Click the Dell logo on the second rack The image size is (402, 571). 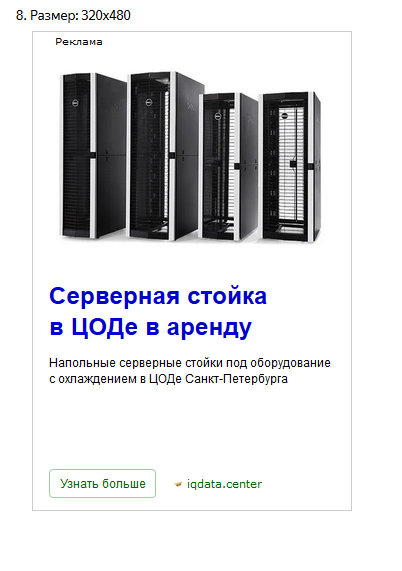click(149, 103)
